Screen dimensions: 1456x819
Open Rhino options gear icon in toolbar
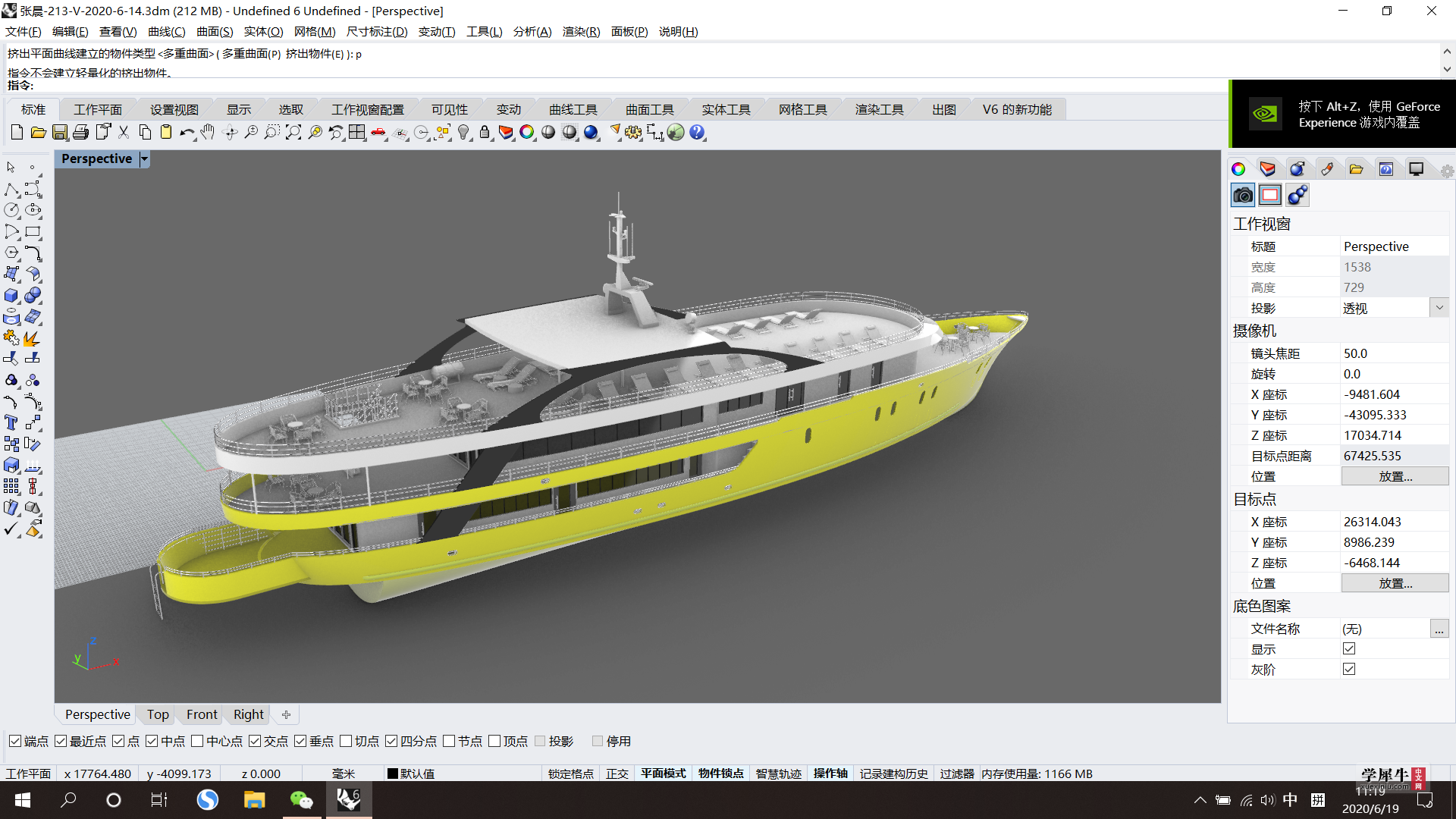pos(633,133)
